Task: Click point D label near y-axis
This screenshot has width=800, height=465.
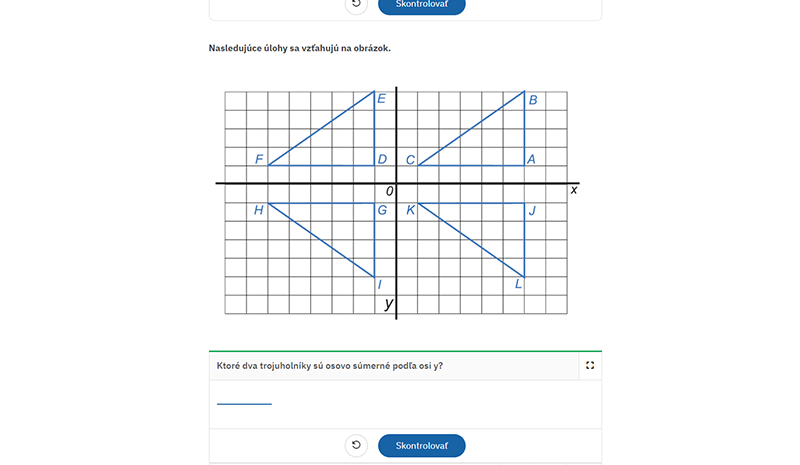Action: [x=382, y=159]
